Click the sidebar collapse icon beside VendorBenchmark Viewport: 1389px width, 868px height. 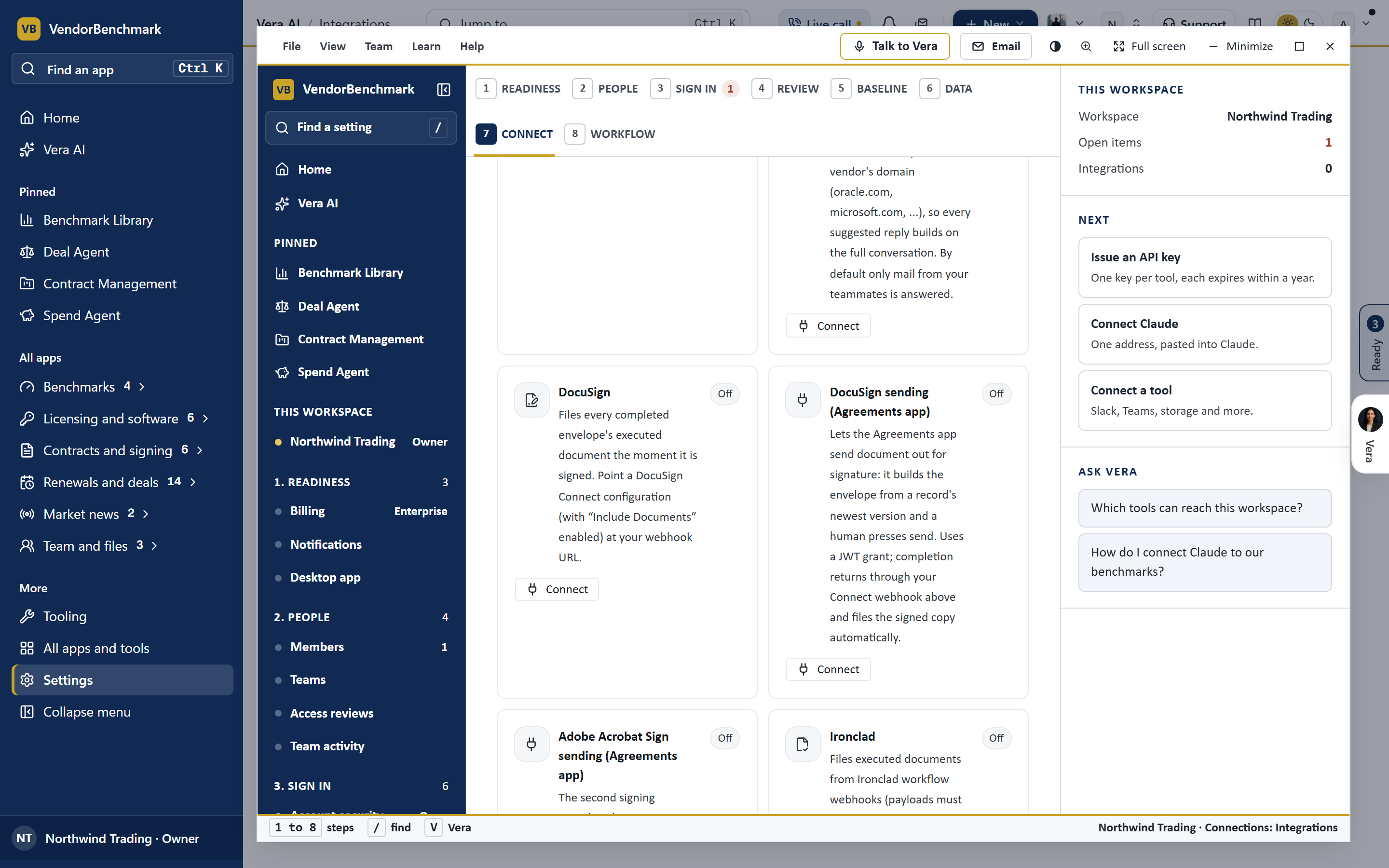coord(443,90)
